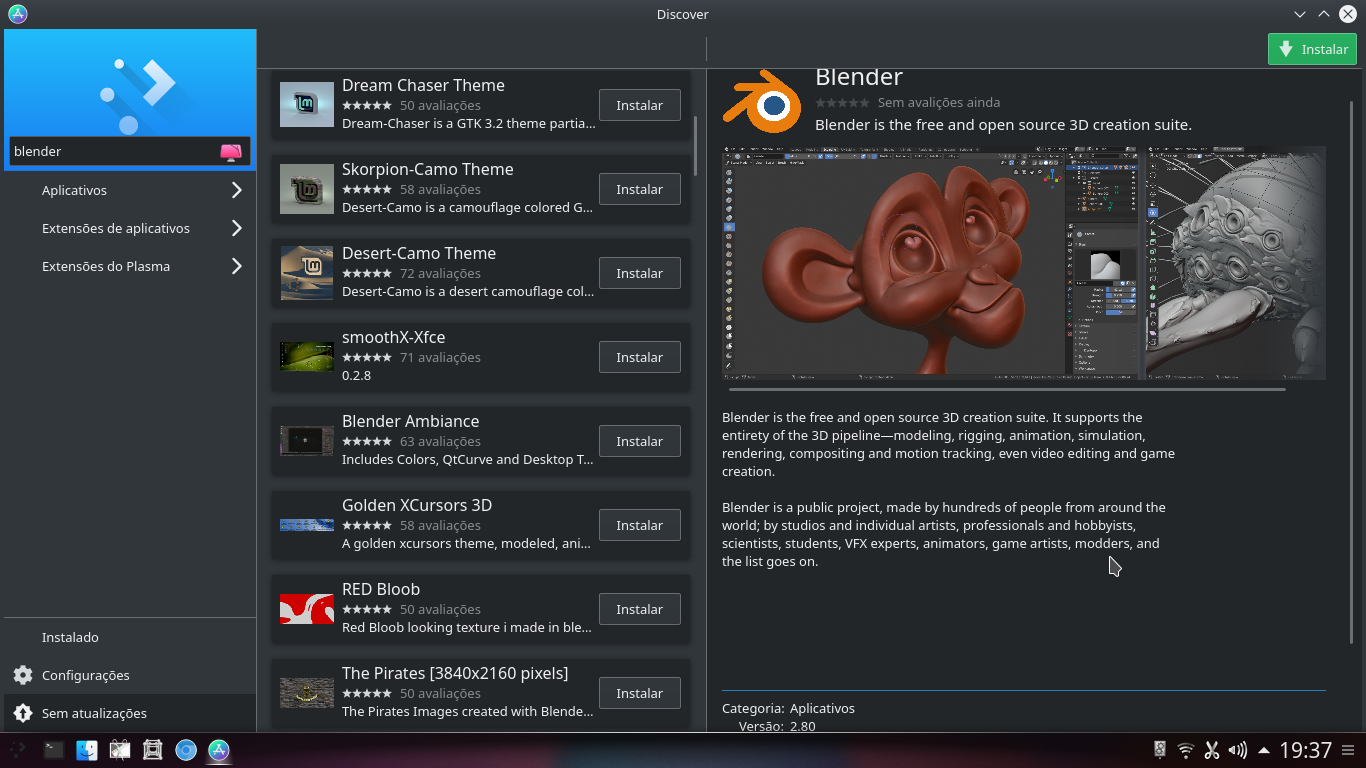Click The Pirates wallpaper icon
The height and width of the screenshot is (768, 1366).
307,693
